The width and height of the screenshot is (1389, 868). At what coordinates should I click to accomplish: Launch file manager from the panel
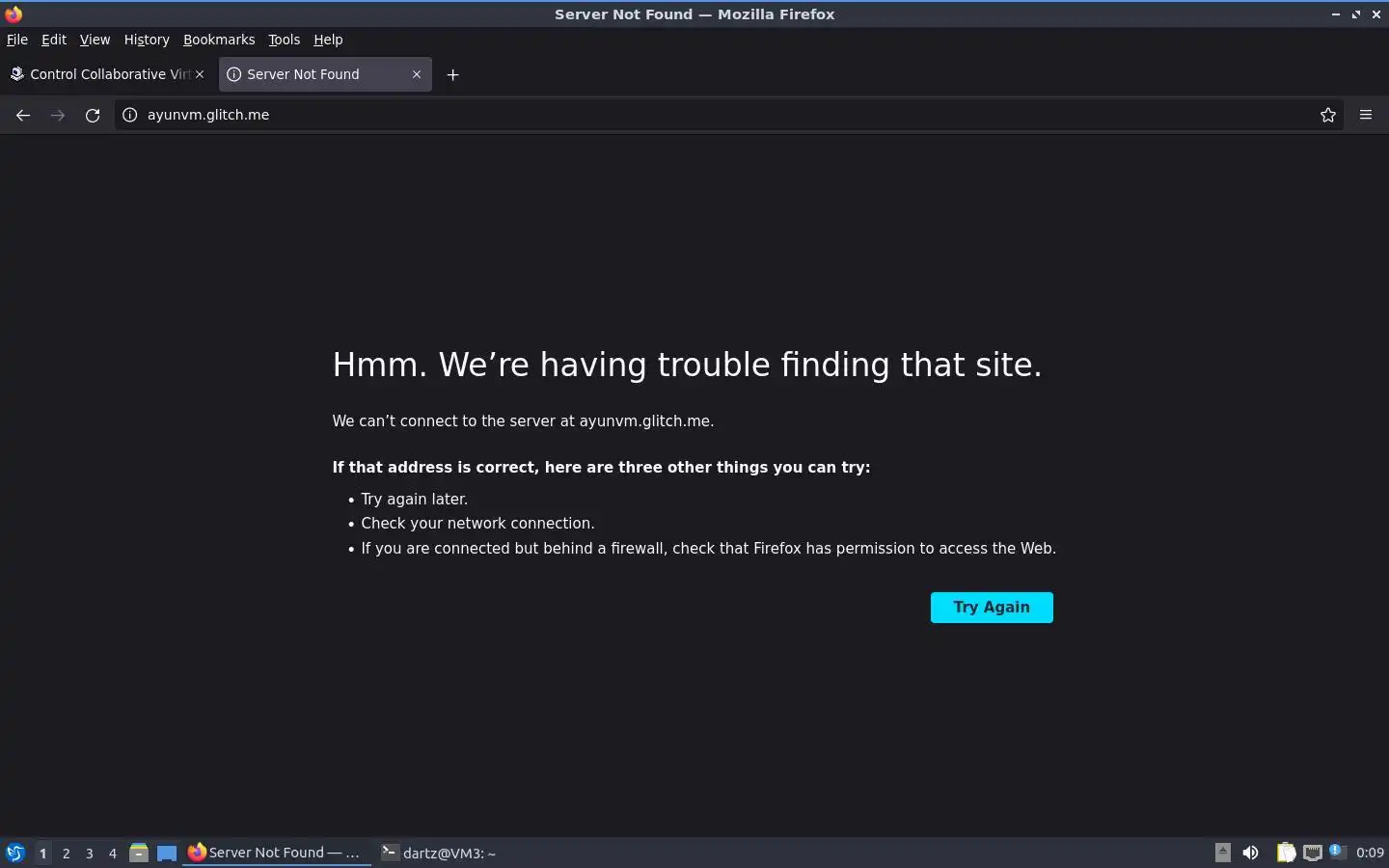[139, 853]
